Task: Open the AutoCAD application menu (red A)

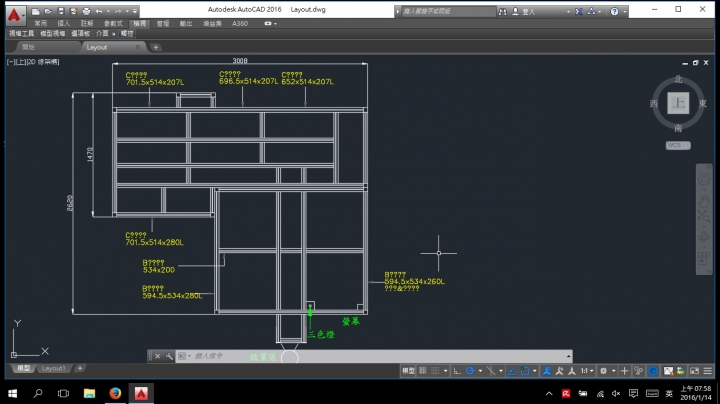Action: 15,14
